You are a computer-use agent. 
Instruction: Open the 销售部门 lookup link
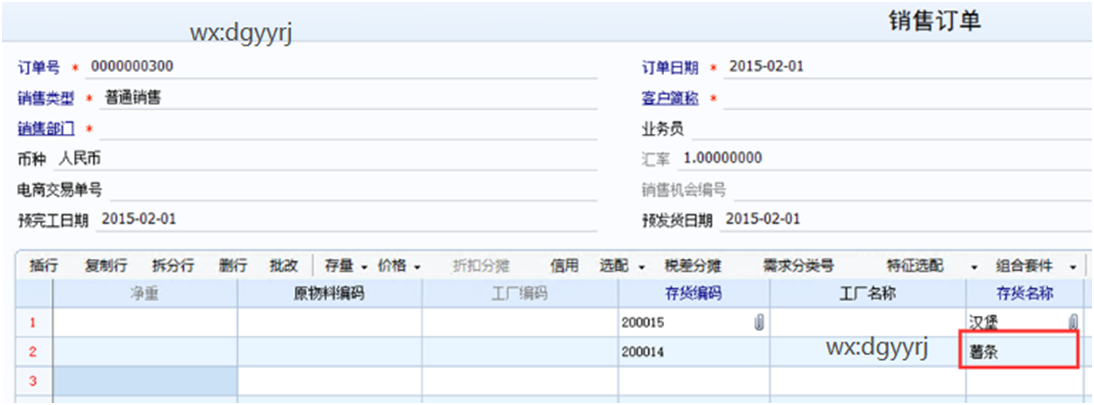(x=45, y=129)
